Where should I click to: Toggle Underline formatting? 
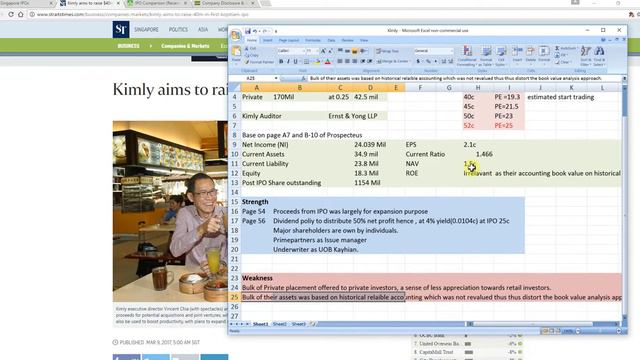(295, 62)
